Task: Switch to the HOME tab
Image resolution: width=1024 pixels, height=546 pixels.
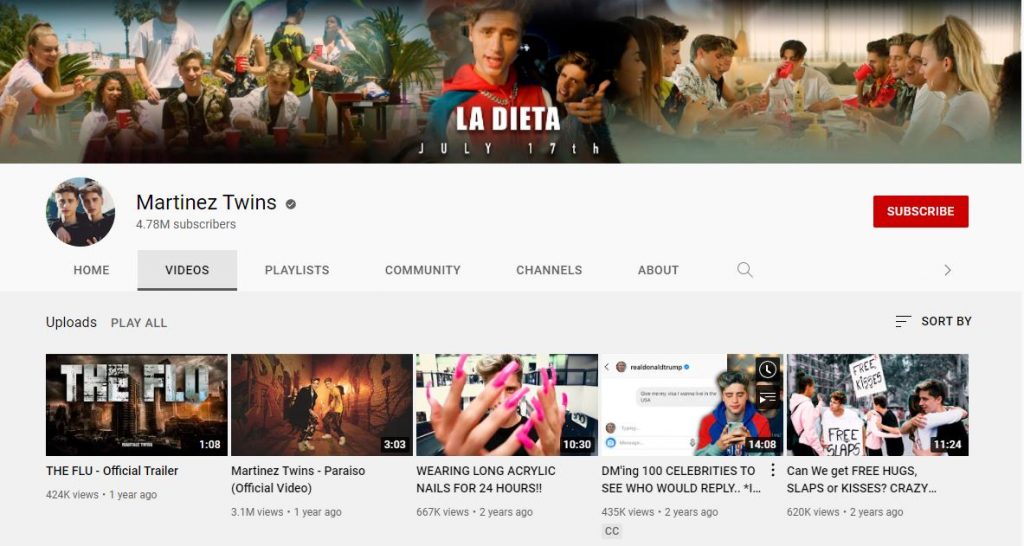Action: (x=91, y=270)
